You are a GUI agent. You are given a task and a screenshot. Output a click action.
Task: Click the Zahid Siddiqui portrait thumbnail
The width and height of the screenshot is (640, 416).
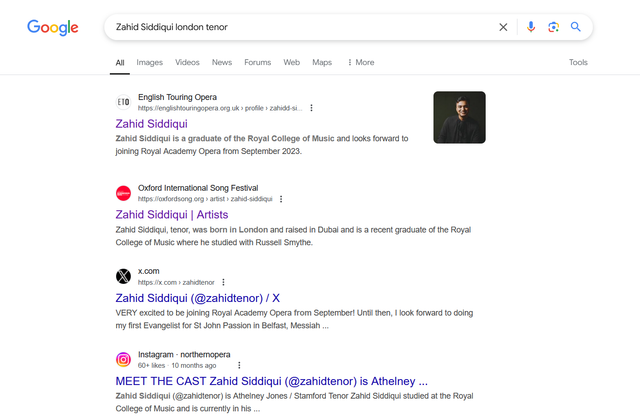click(459, 117)
